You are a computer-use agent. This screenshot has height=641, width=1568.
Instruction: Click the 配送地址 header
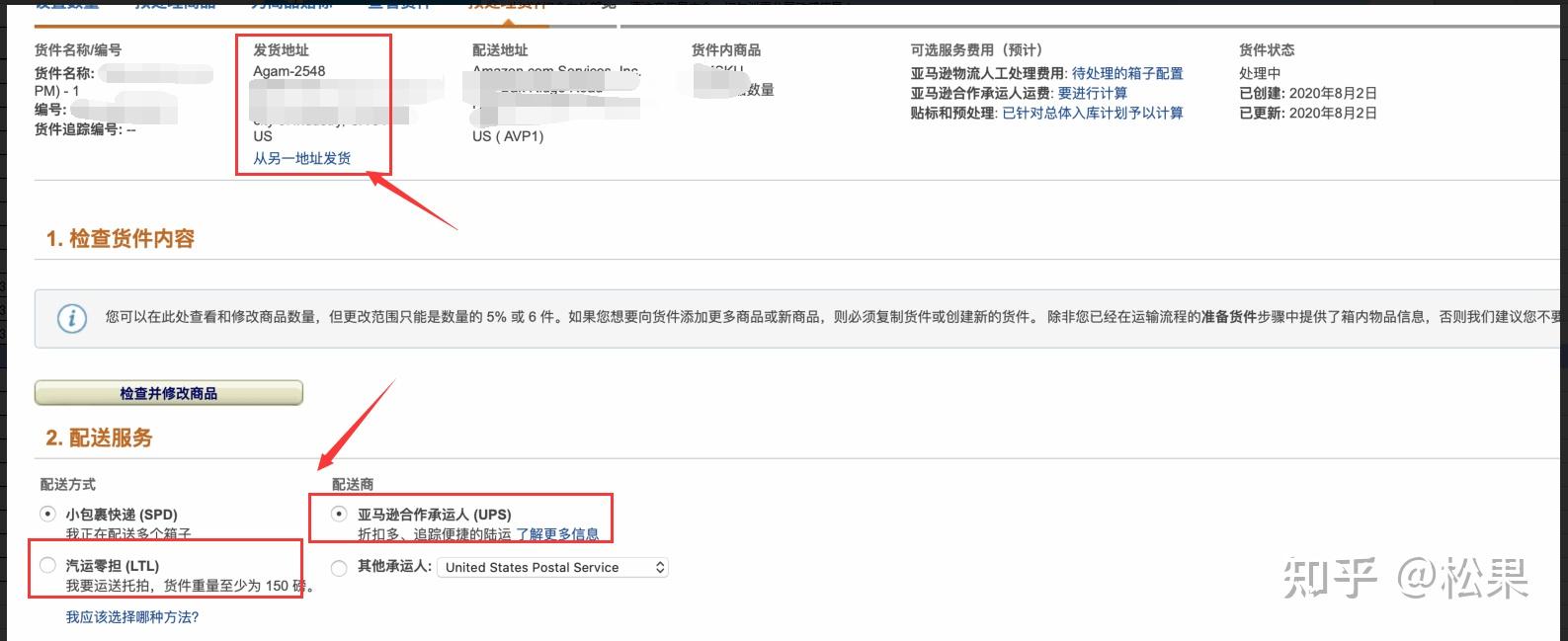pyautogui.click(x=500, y=49)
